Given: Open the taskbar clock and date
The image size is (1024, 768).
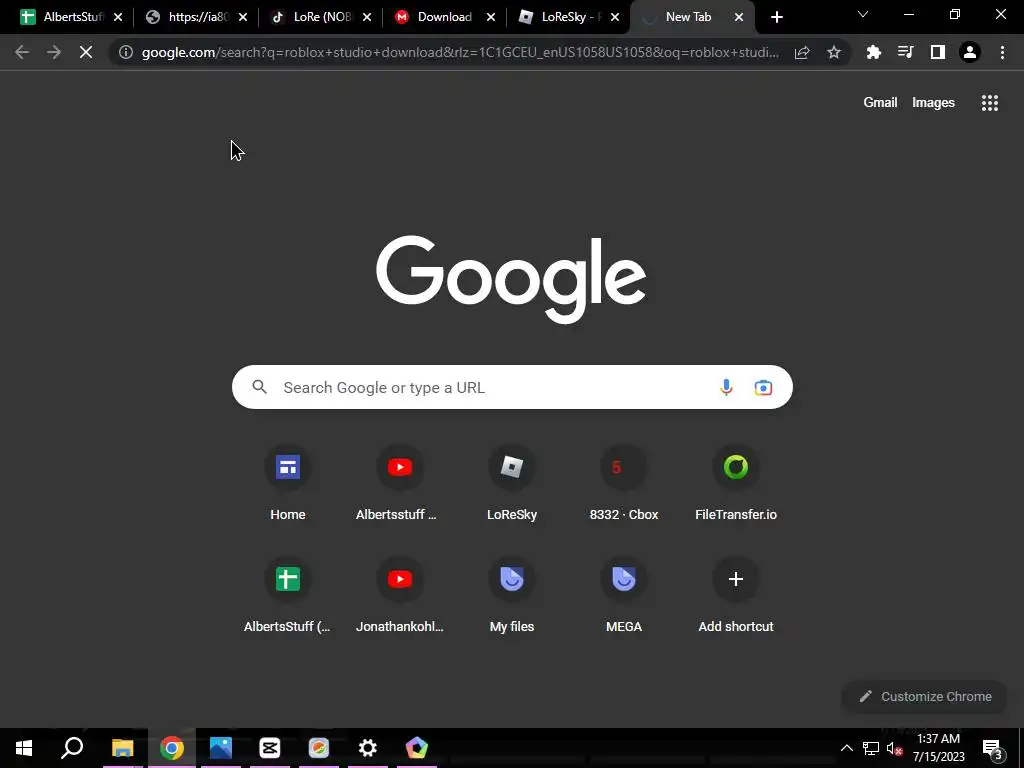Looking at the screenshot, I should tap(938, 748).
